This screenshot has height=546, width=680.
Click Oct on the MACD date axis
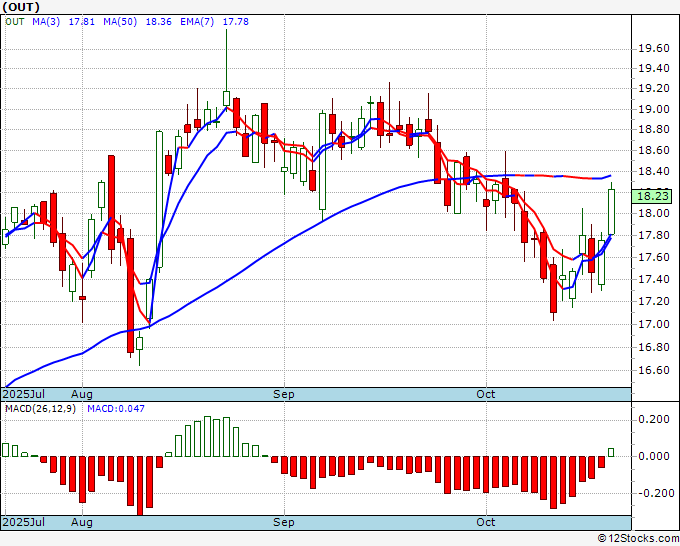485,522
